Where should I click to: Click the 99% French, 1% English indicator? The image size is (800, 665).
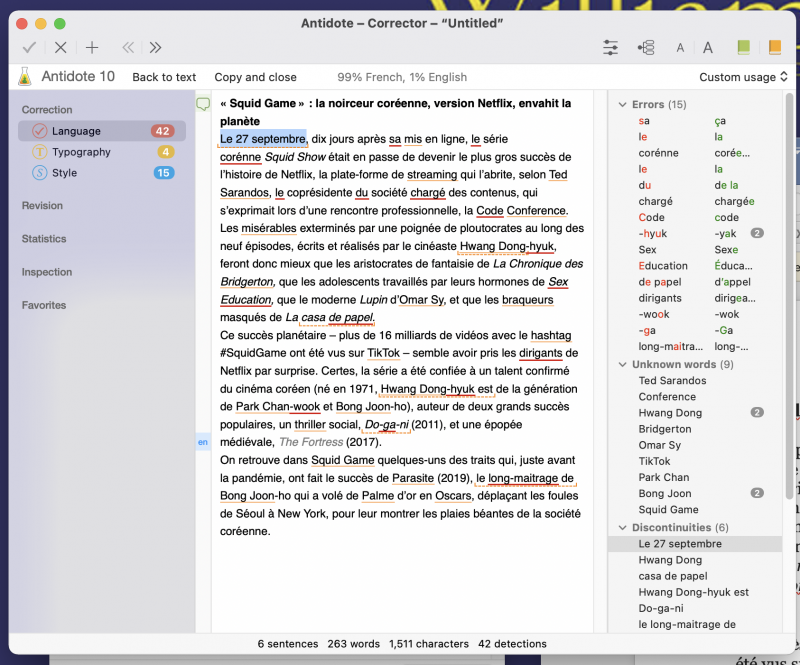402,77
